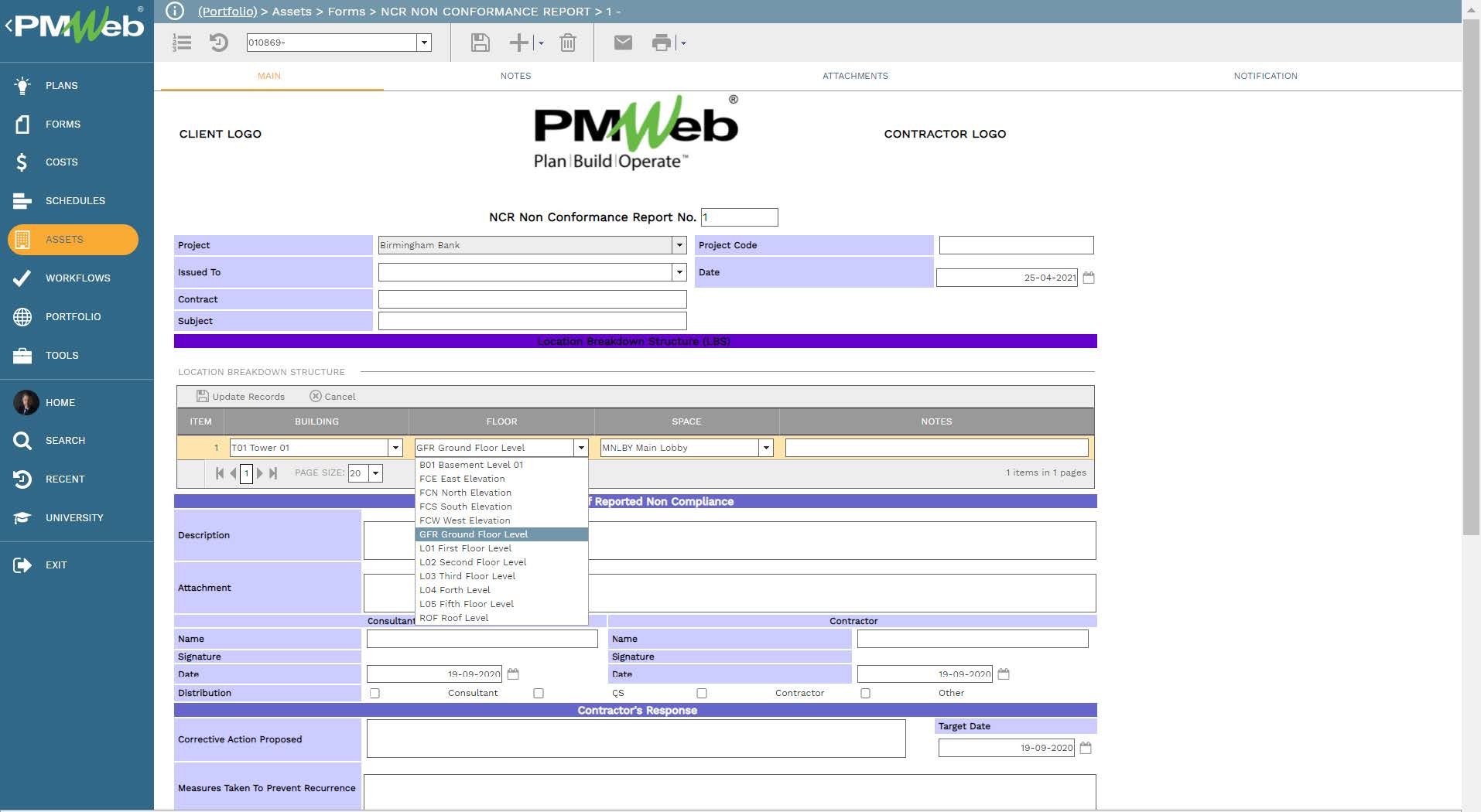Open the record list view icon
Screen dimensions: 1481x812
tap(182, 43)
